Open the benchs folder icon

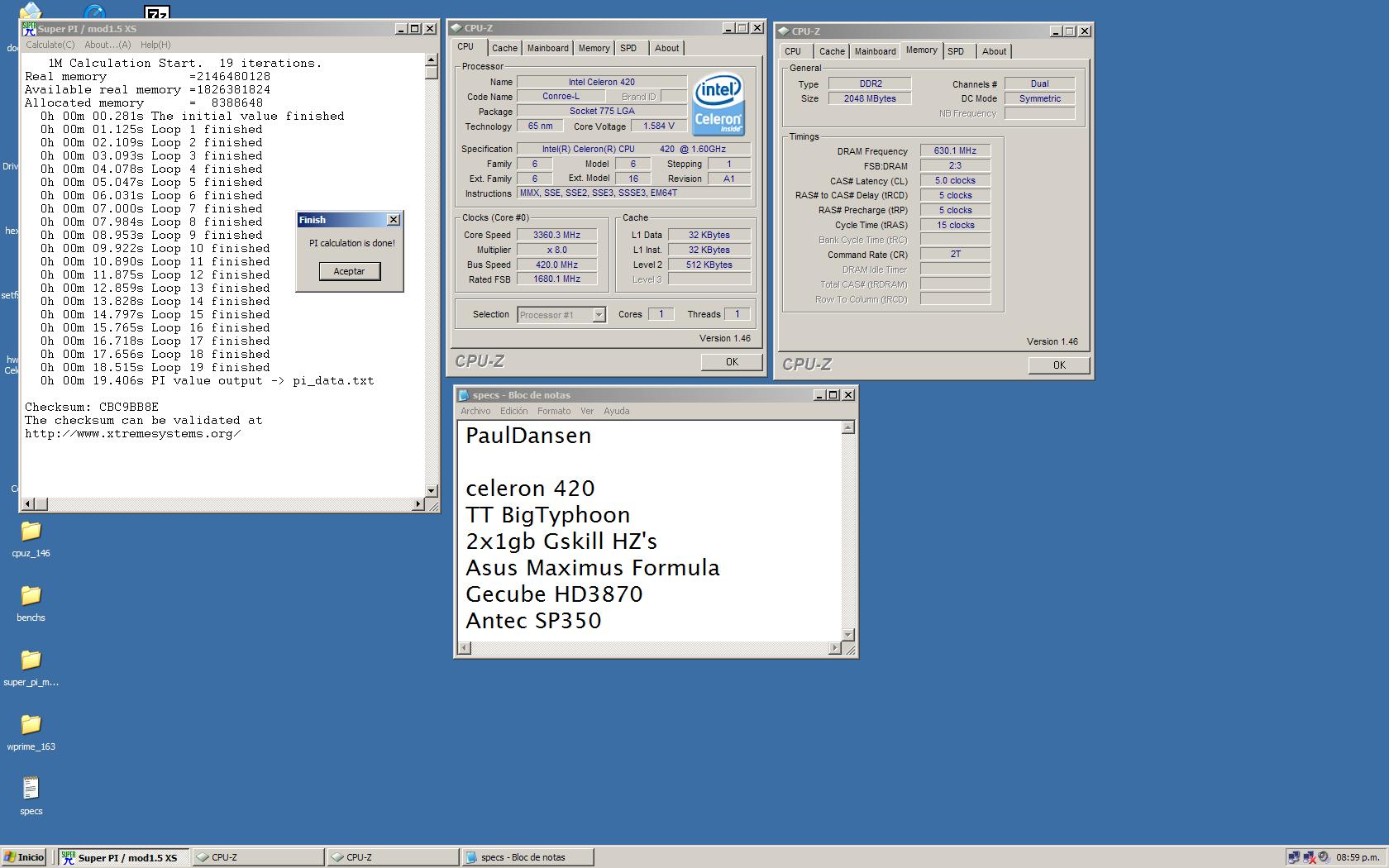(x=31, y=595)
